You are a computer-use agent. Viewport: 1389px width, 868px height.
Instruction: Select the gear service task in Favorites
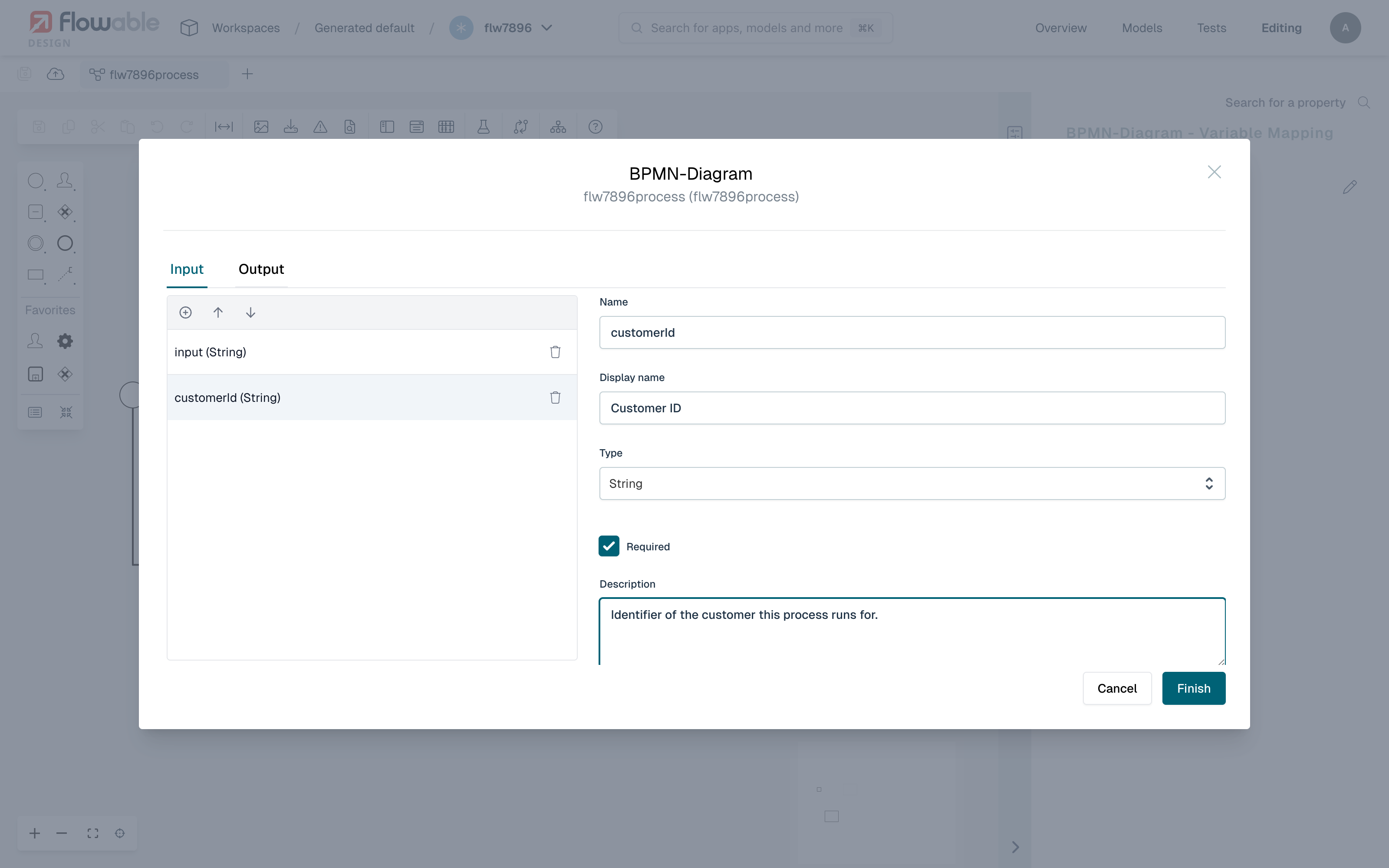pos(65,341)
